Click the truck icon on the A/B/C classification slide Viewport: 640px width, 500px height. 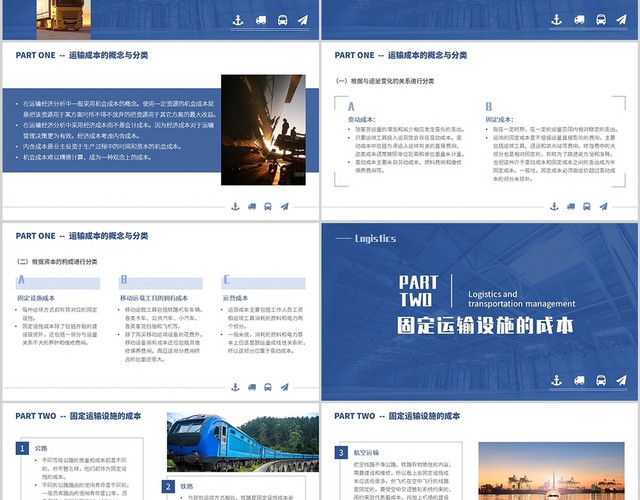coord(252,387)
